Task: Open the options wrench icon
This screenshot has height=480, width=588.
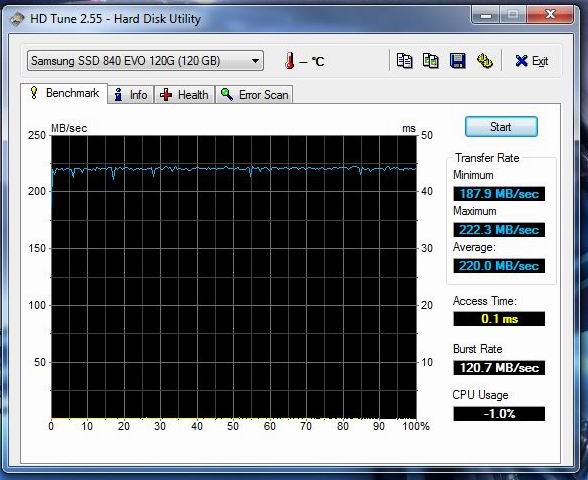Action: [484, 61]
